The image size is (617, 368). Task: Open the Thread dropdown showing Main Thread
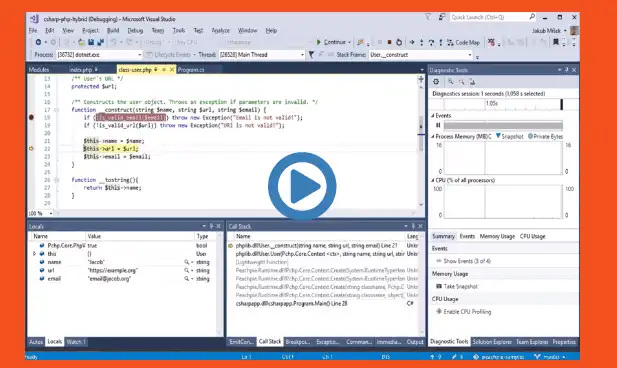click(262, 55)
